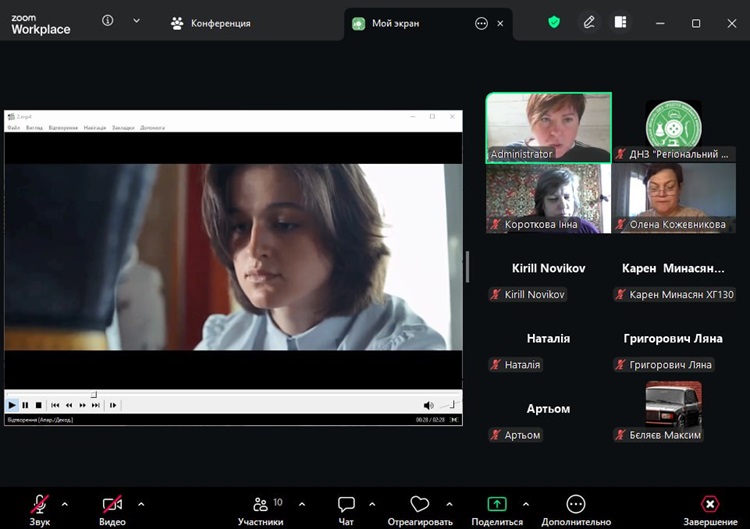Expand audio options arrow next to Звук
This screenshot has width=750, height=529.
(65, 504)
